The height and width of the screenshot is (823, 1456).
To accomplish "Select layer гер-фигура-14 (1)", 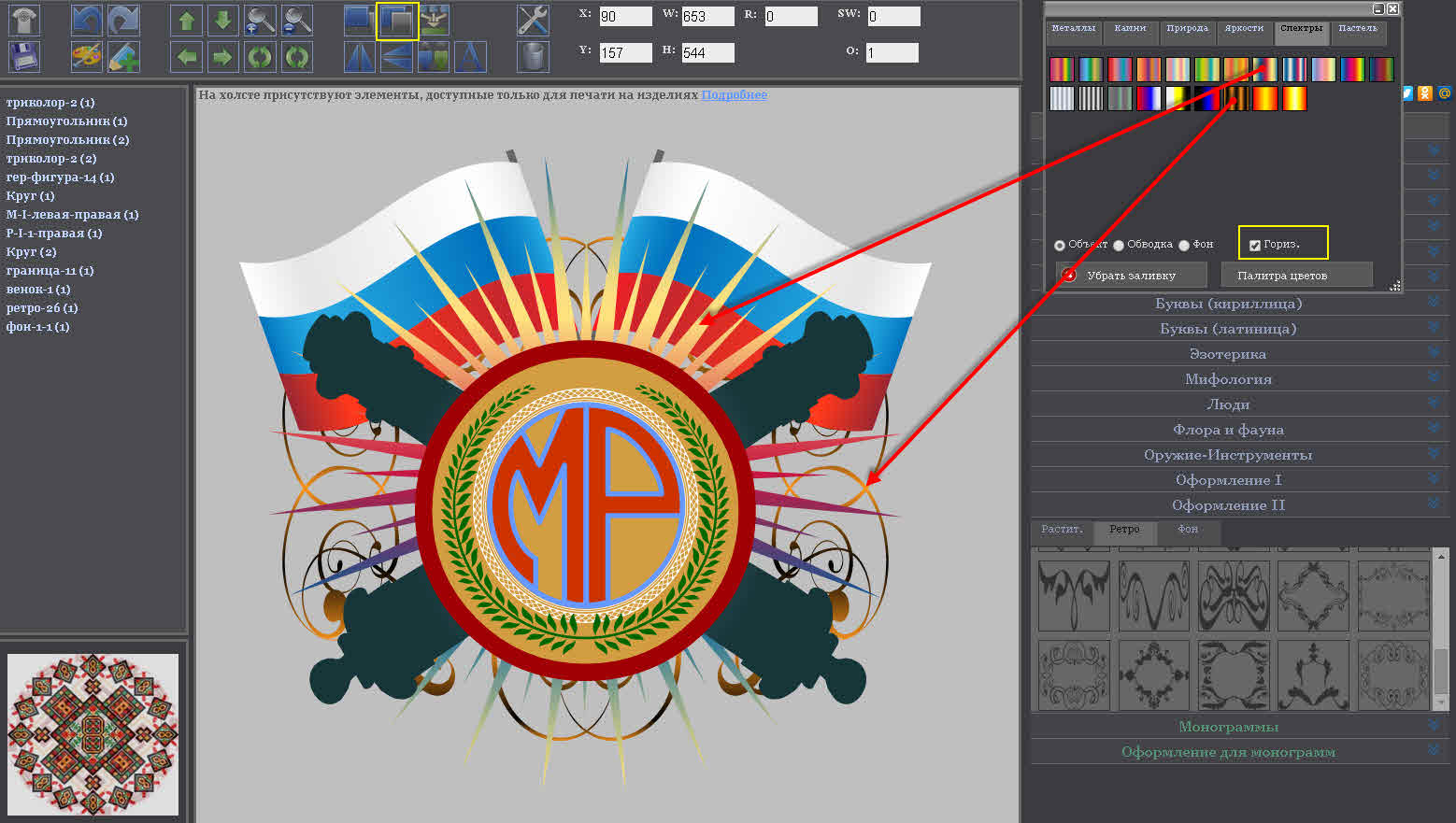I will pos(60,177).
